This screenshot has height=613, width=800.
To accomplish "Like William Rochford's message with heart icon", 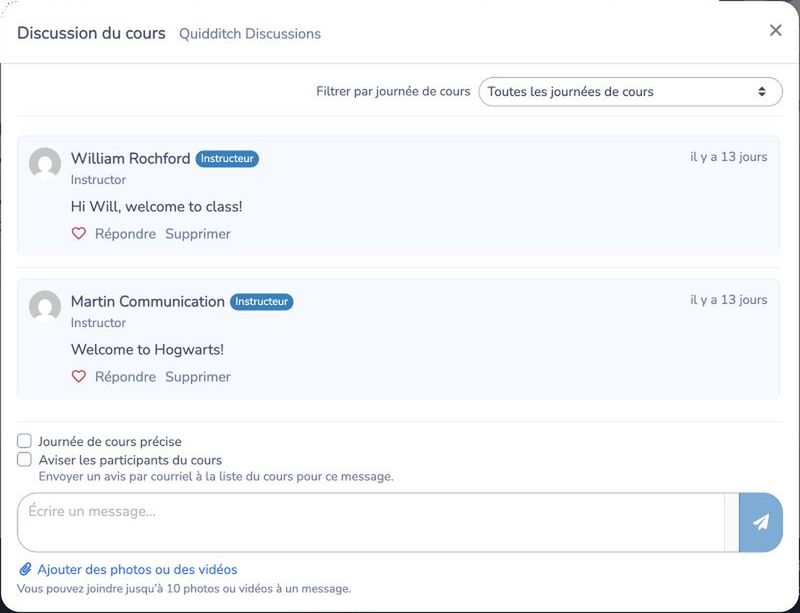I will point(79,234).
